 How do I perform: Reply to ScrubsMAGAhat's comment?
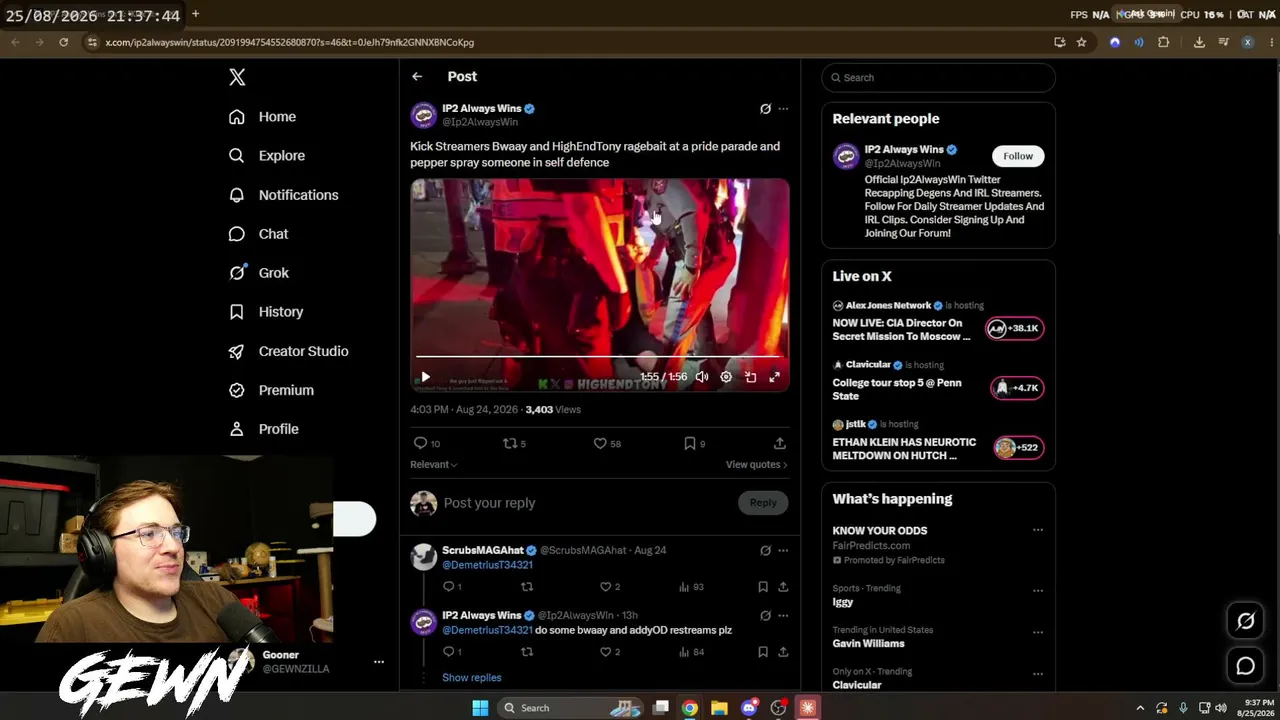coord(448,587)
